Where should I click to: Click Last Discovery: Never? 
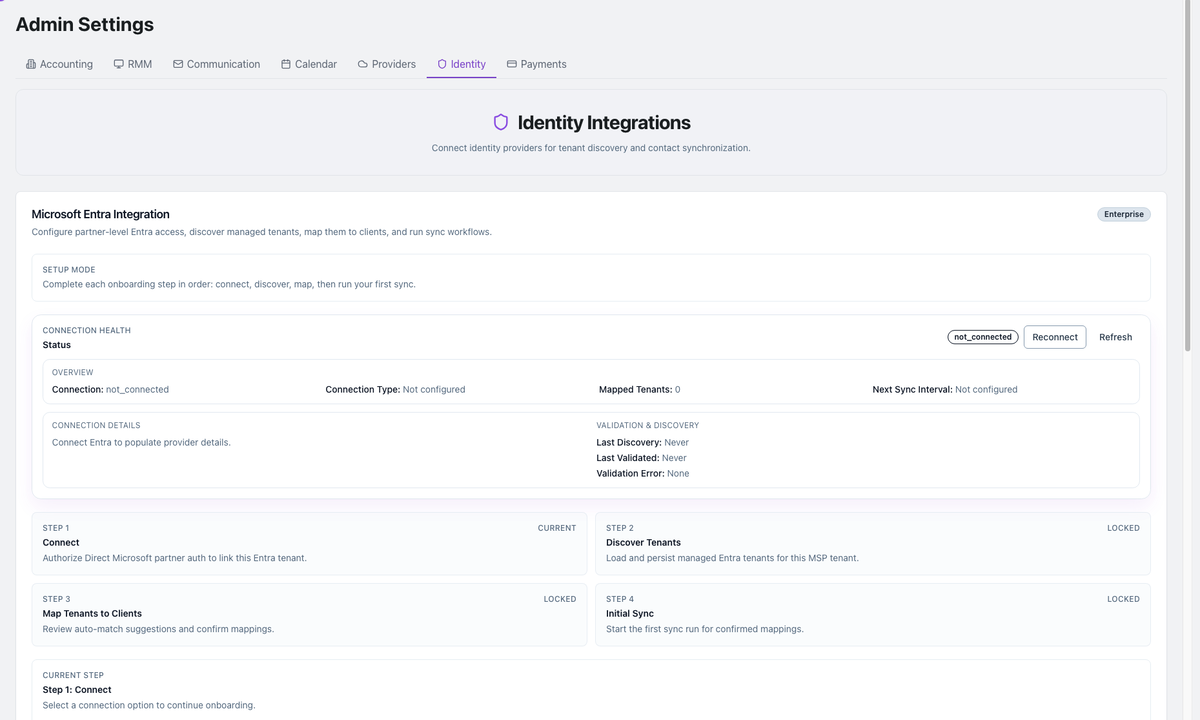643,442
